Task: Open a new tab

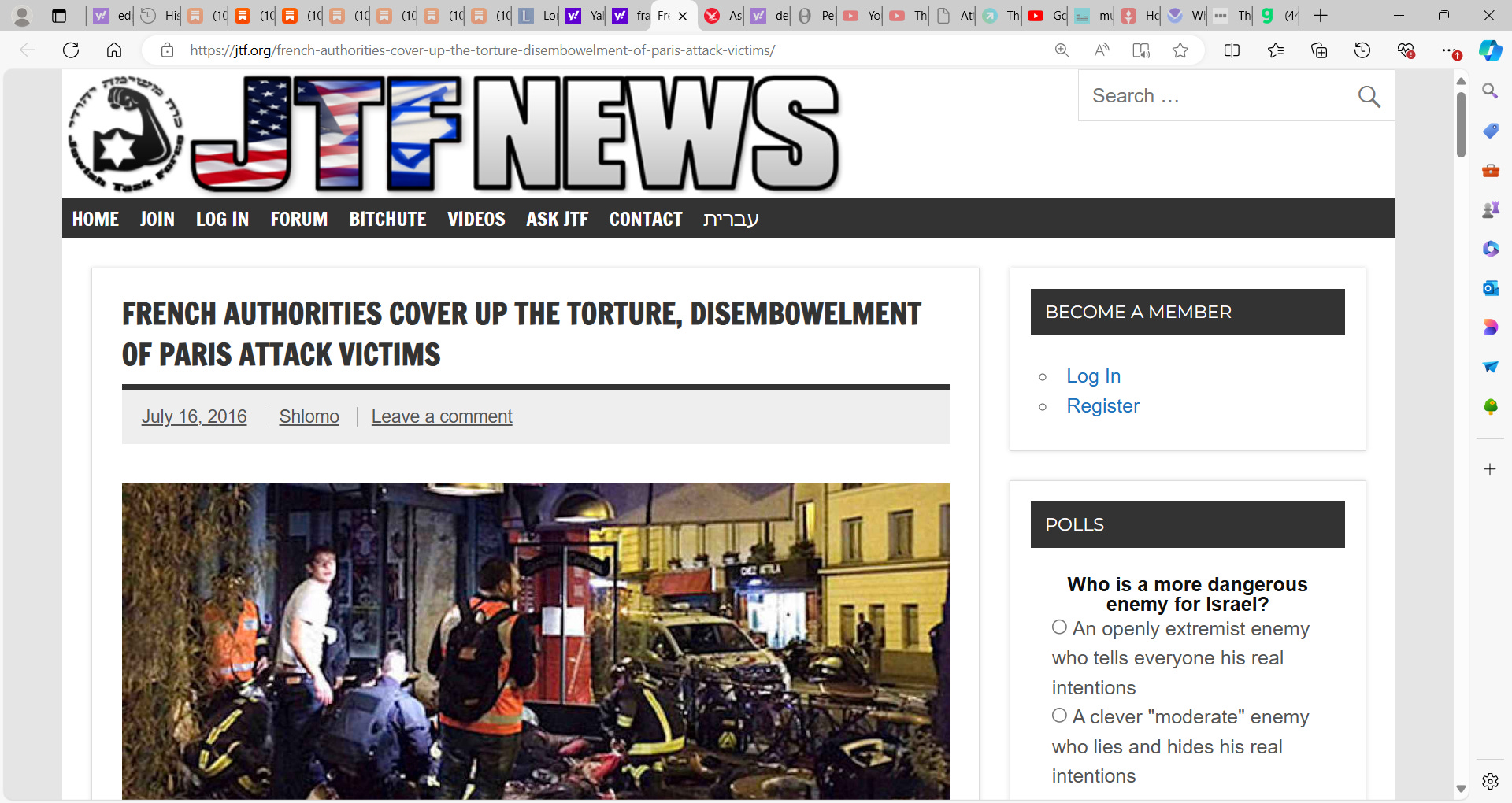Action: [1321, 16]
